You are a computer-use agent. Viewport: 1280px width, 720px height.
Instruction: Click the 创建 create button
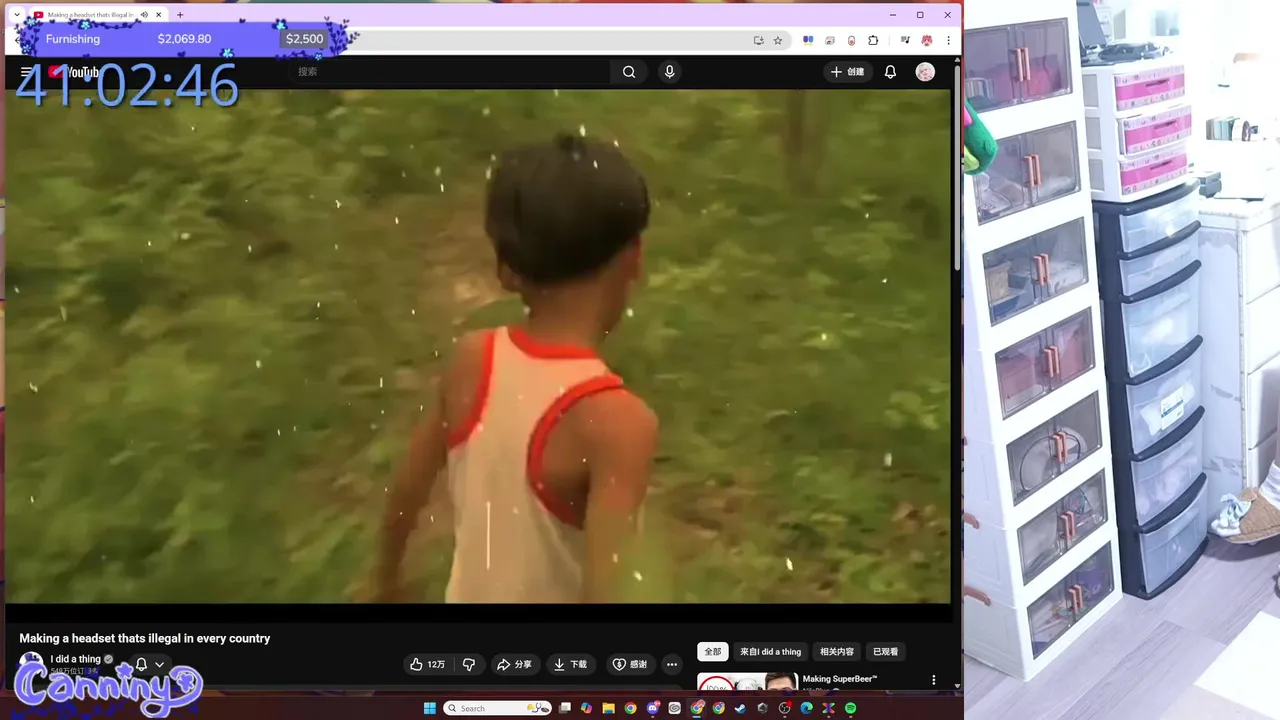(847, 72)
